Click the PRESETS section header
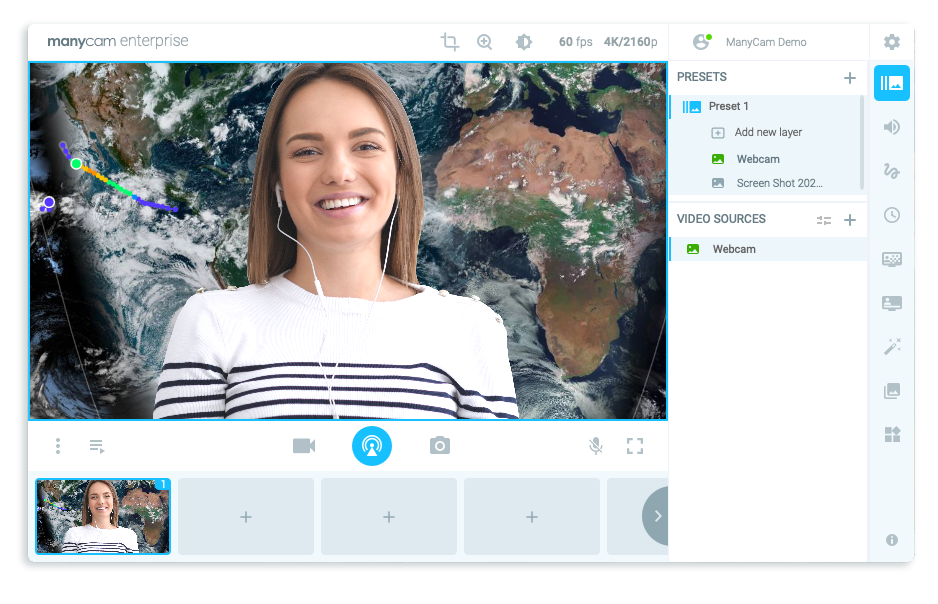938x604 pixels. (x=702, y=77)
